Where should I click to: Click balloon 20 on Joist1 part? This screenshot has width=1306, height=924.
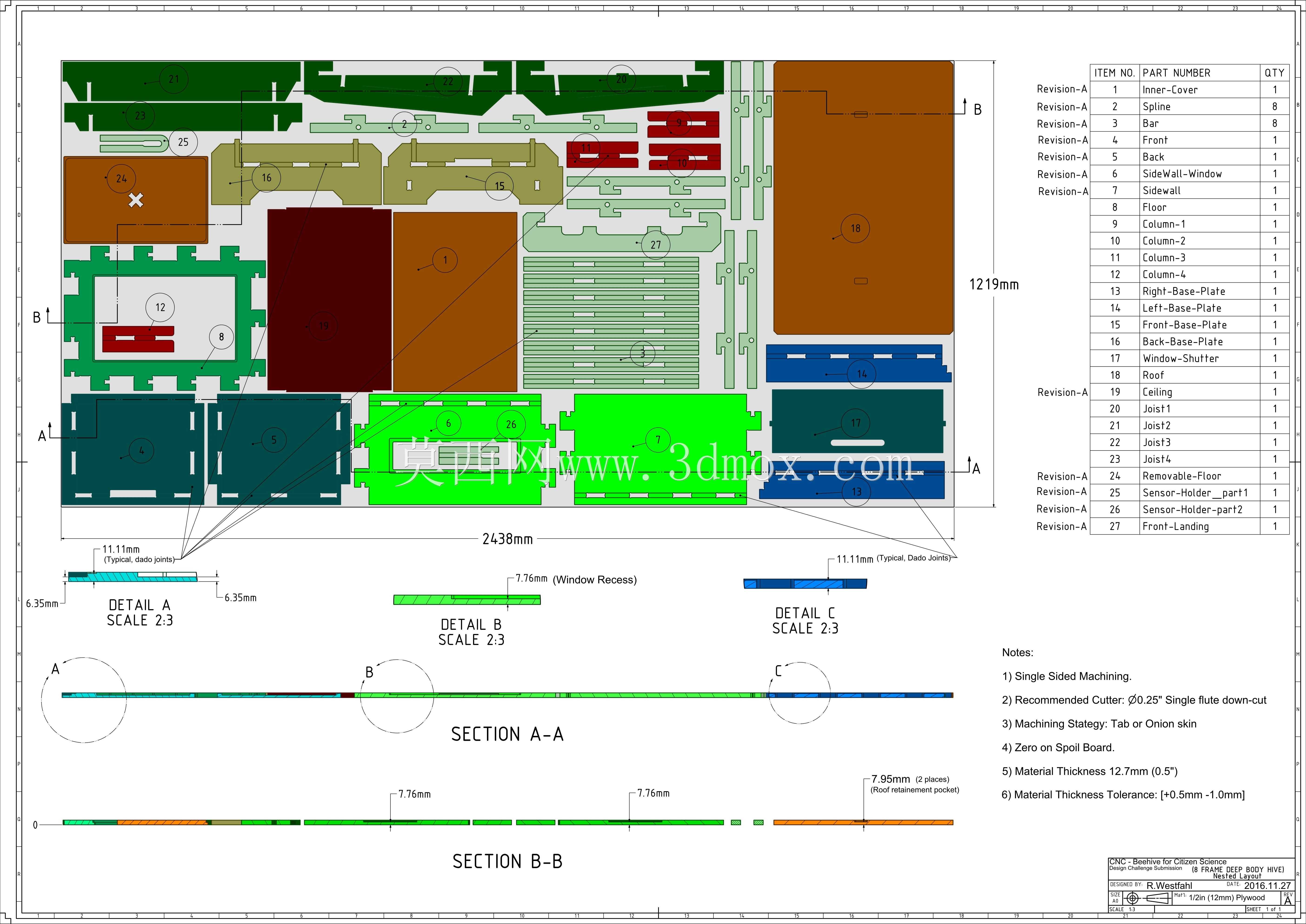click(x=621, y=79)
